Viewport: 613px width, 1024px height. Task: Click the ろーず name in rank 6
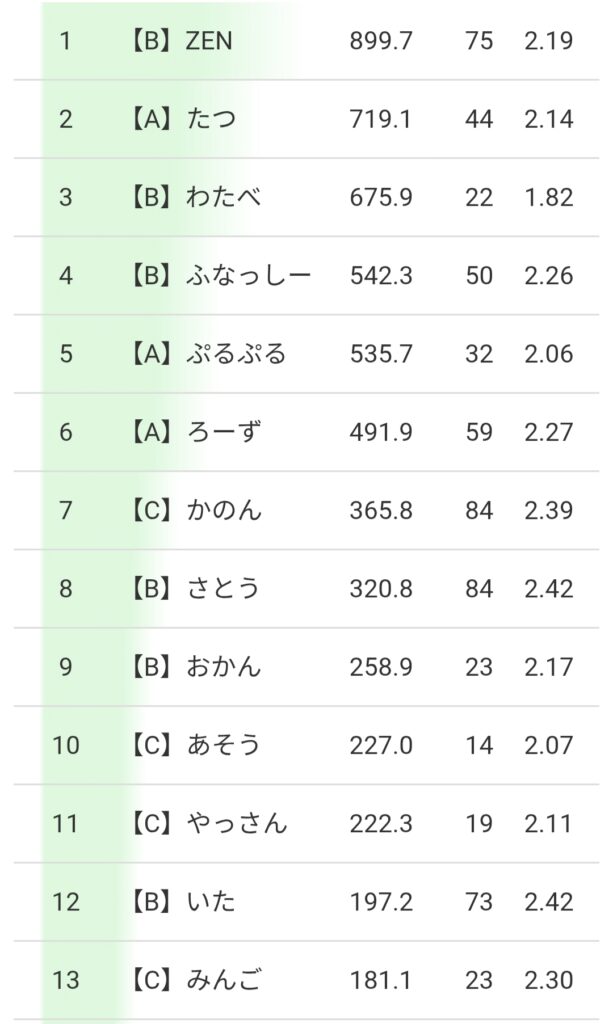[224, 432]
